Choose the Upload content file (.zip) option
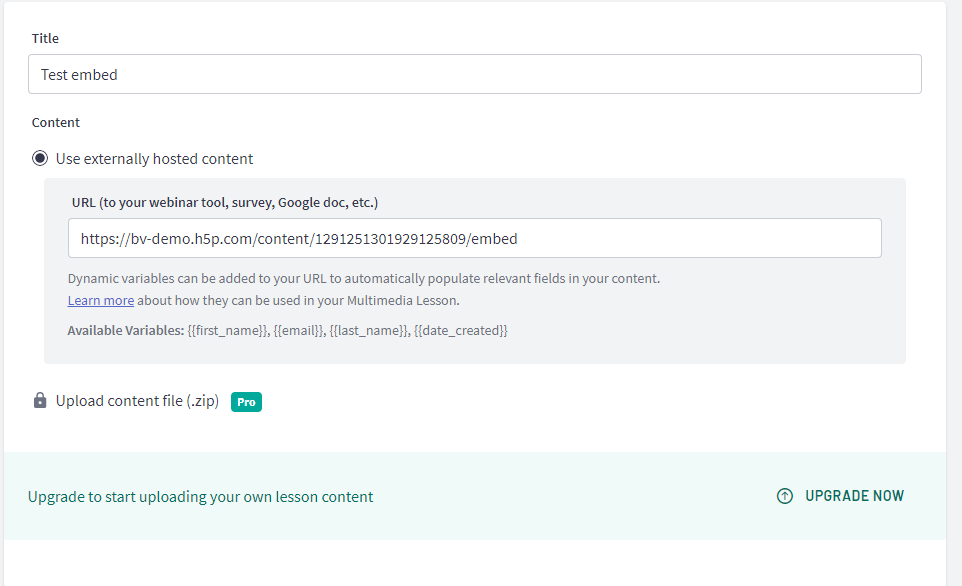 (137, 401)
